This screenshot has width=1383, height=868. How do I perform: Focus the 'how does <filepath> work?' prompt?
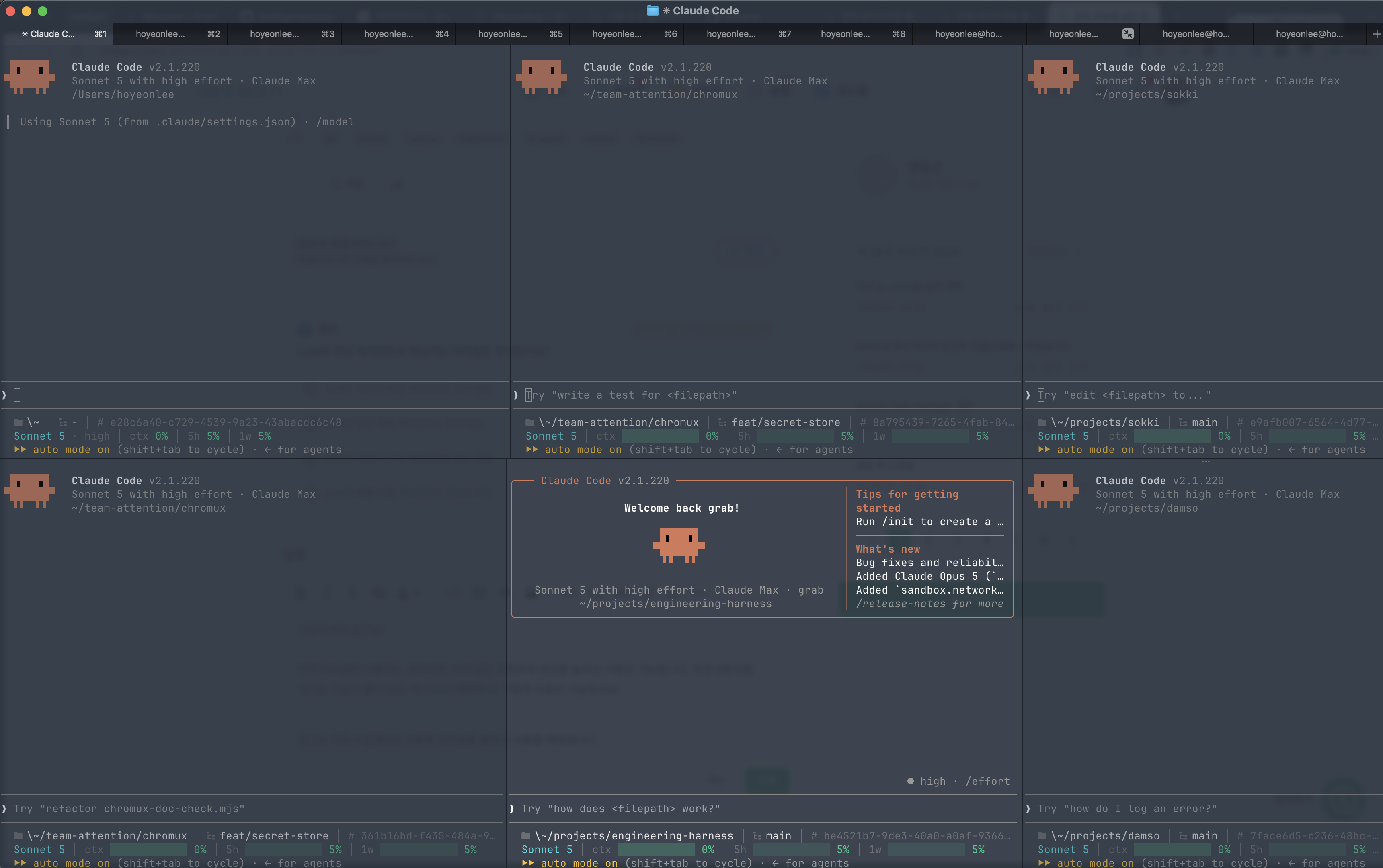763,808
